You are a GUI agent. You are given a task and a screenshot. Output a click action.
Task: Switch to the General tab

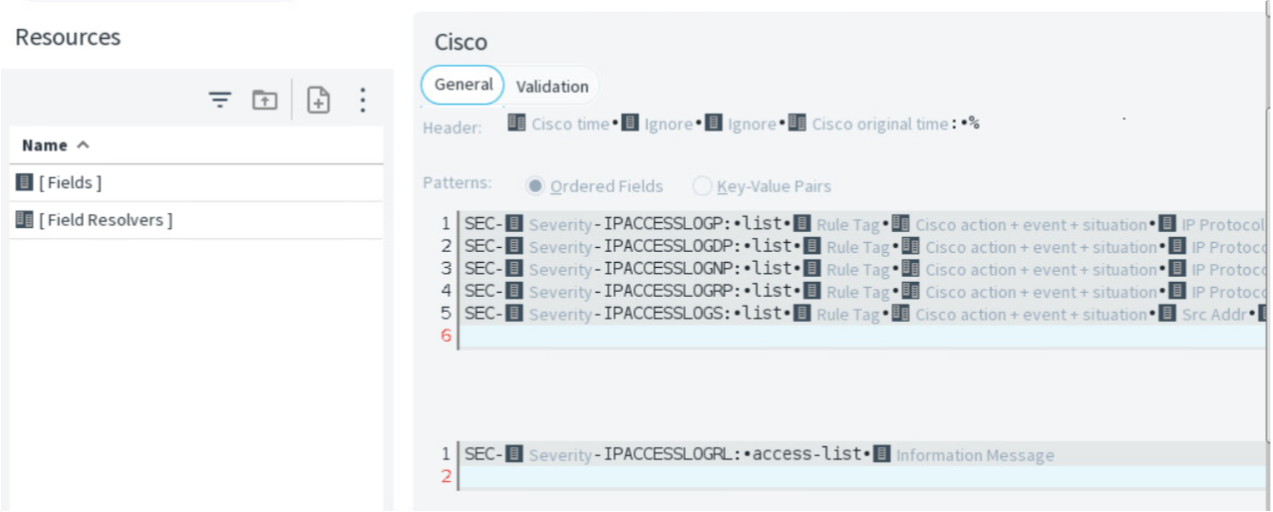point(463,85)
